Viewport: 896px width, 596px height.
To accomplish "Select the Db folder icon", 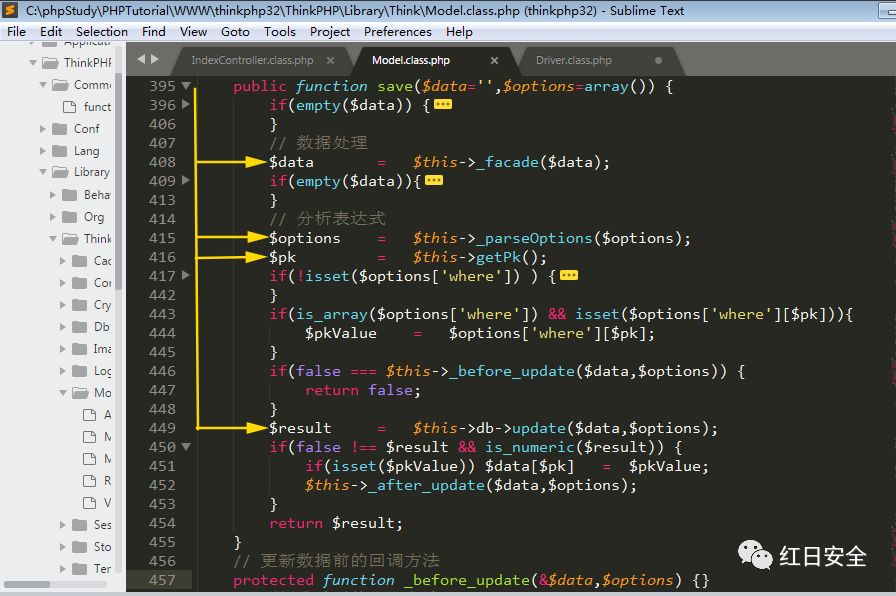I will [80, 327].
